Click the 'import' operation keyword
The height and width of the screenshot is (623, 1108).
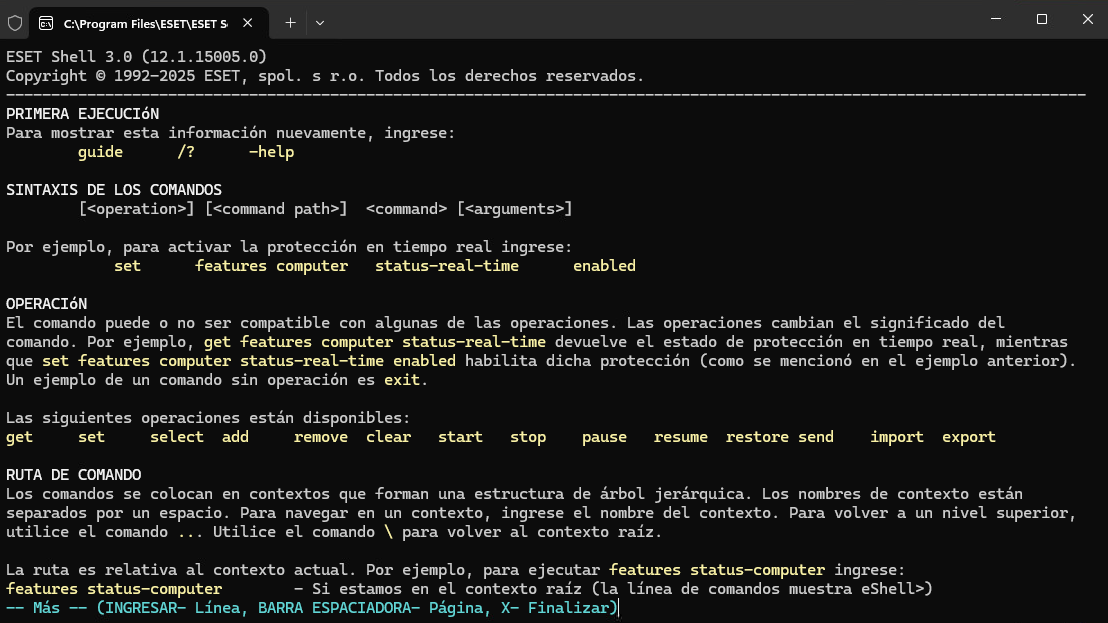coord(896,437)
